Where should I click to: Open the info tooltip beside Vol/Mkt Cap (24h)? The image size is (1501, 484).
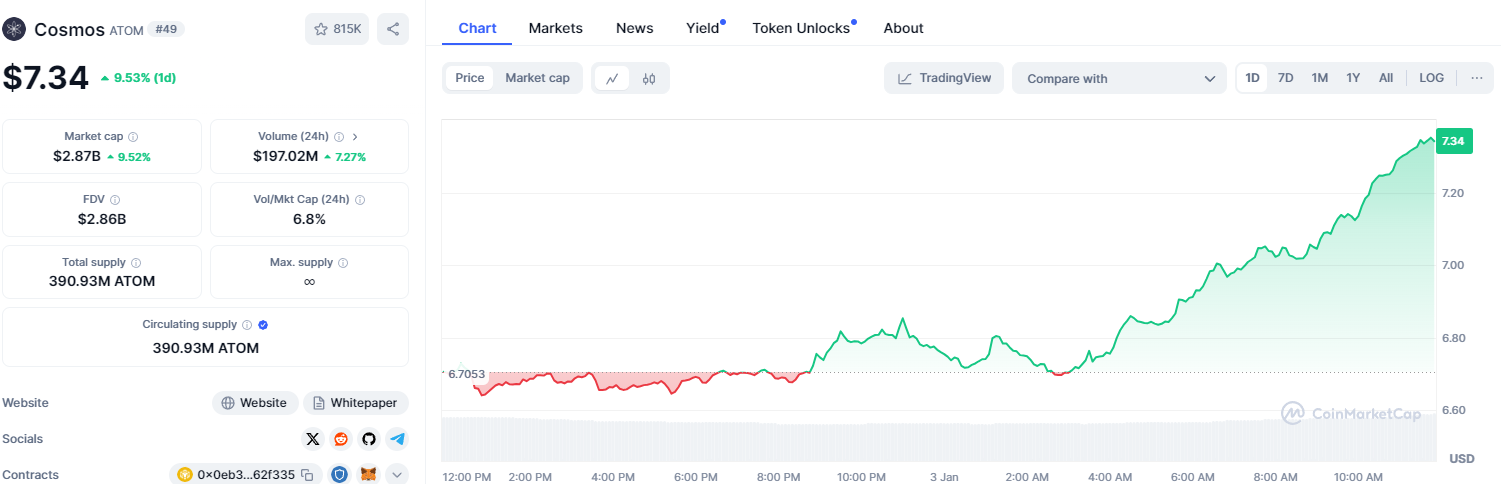(360, 200)
